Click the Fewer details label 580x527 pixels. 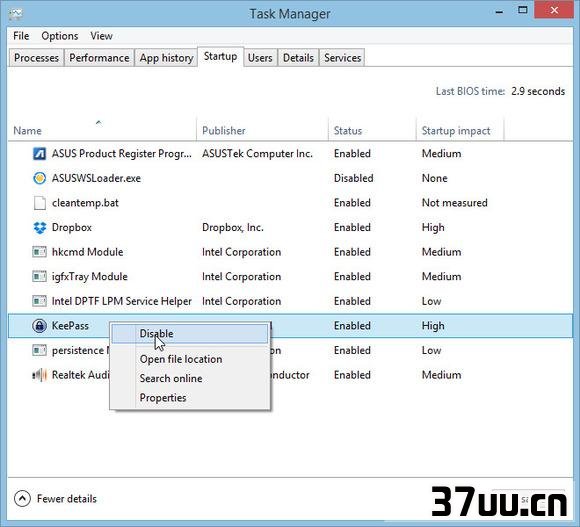67,499
